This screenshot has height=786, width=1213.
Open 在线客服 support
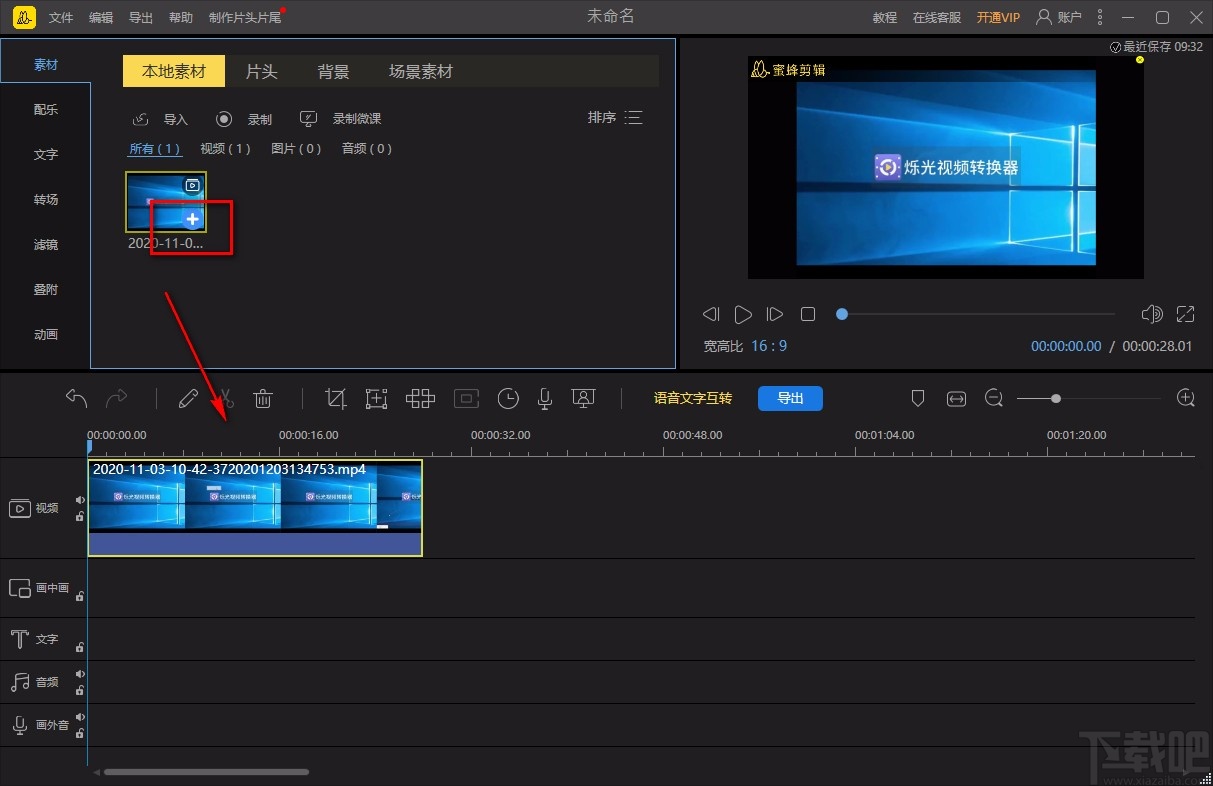937,18
